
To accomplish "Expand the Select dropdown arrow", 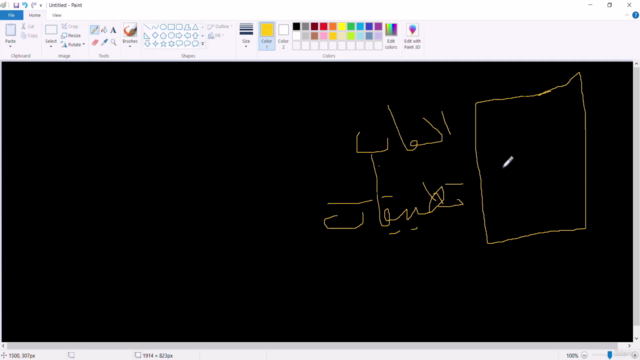I will click(x=51, y=46).
